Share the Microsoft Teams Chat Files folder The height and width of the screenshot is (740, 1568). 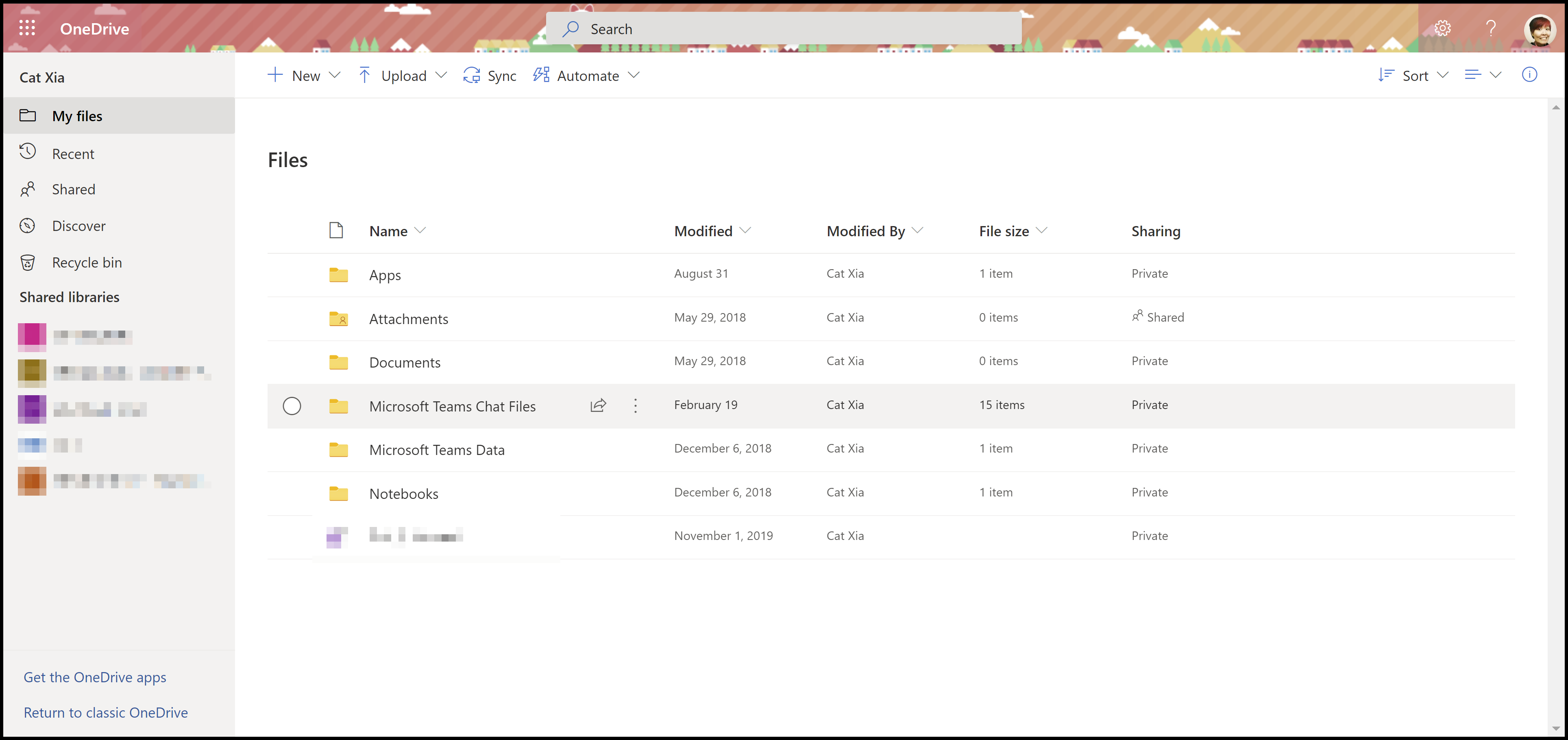pyautogui.click(x=598, y=405)
